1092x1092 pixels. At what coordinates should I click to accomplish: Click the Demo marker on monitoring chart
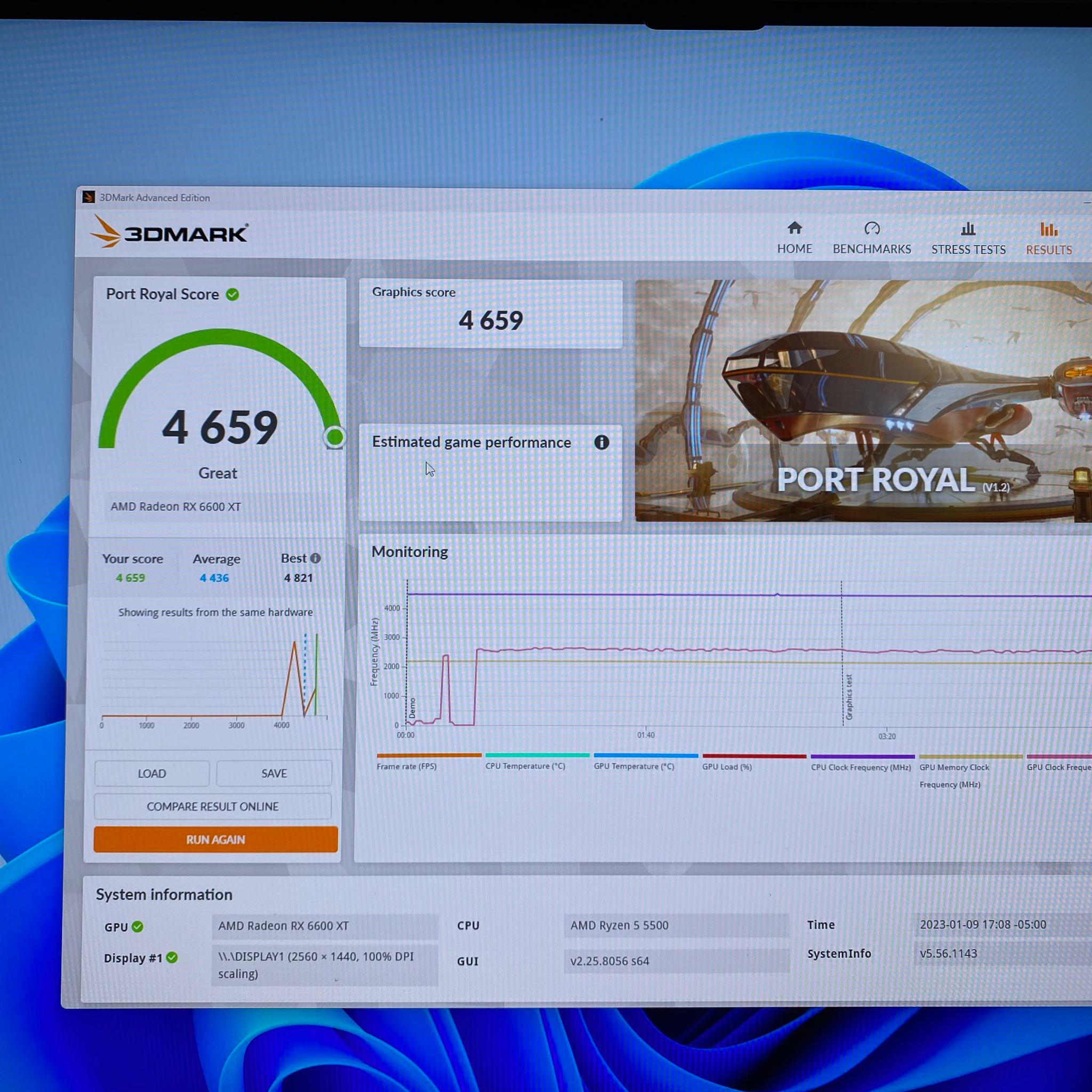pos(412,708)
